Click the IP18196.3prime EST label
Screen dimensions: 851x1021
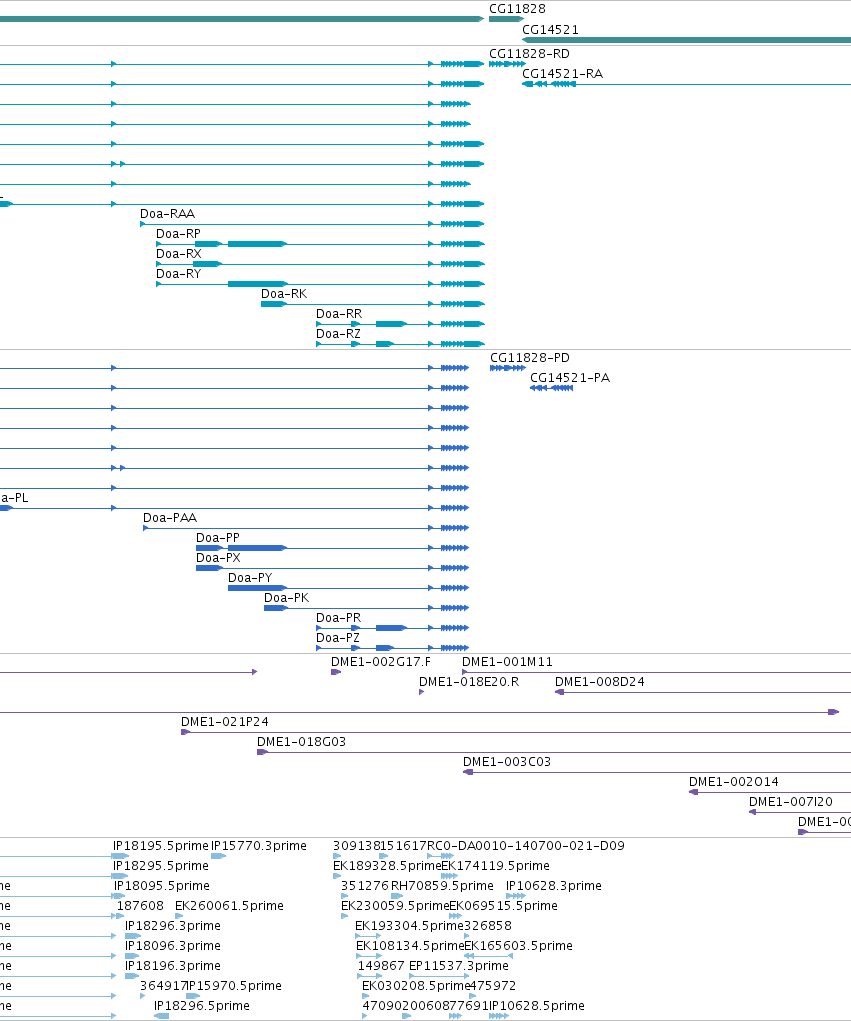pyautogui.click(x=173, y=966)
